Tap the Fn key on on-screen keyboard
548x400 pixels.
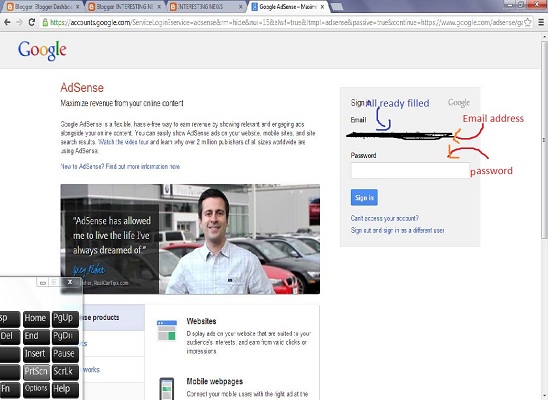click(10, 390)
